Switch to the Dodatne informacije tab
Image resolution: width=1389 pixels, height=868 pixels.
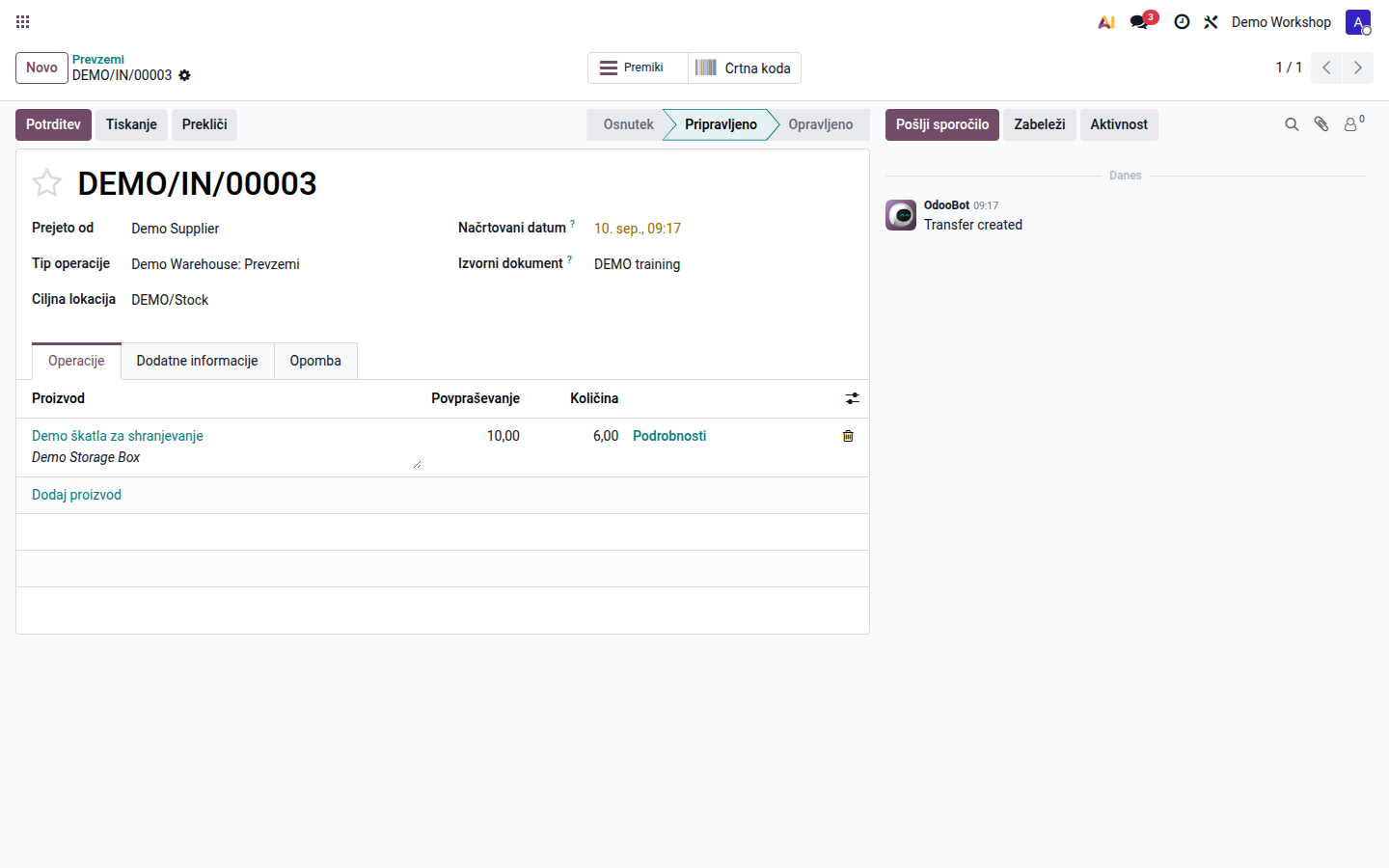(x=197, y=361)
